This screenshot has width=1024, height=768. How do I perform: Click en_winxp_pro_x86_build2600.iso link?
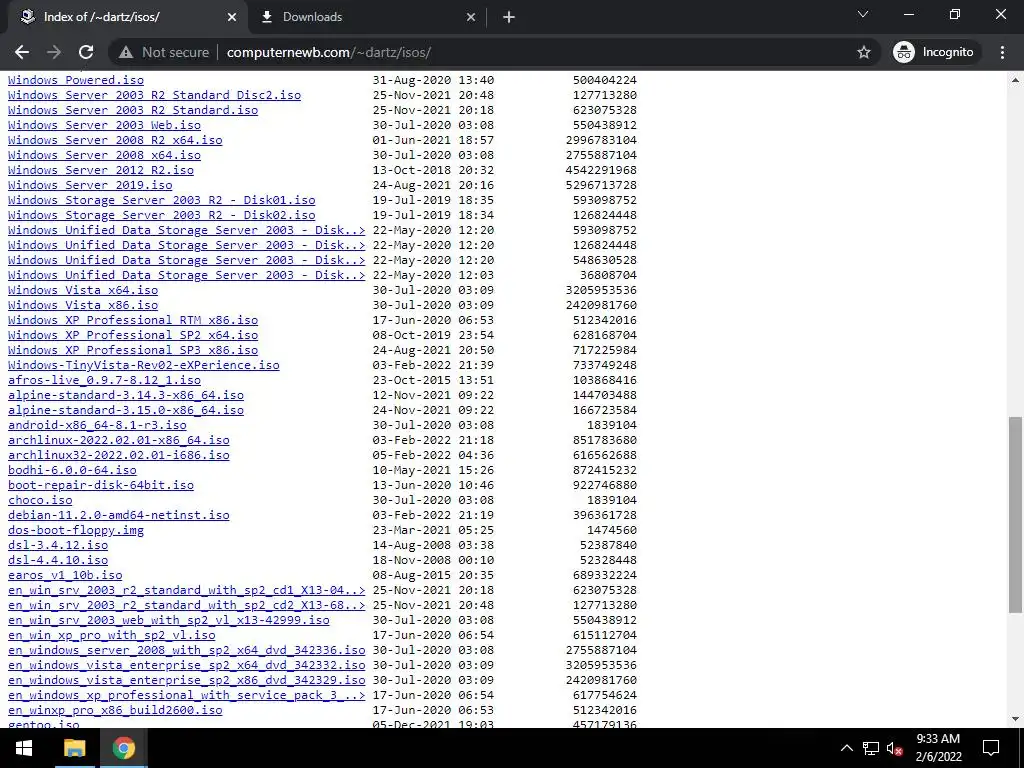[x=115, y=711]
